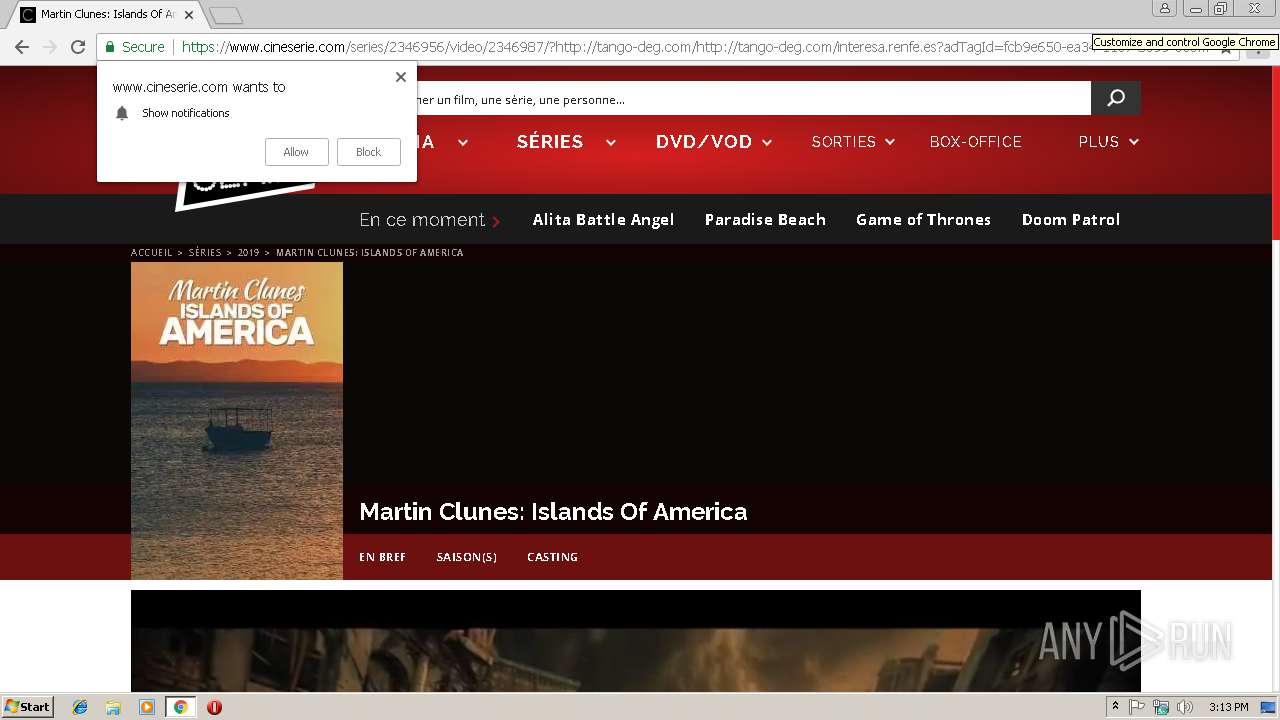Expand the cinema menu chevron beside the popup
This screenshot has width=1280, height=720.
(x=463, y=143)
